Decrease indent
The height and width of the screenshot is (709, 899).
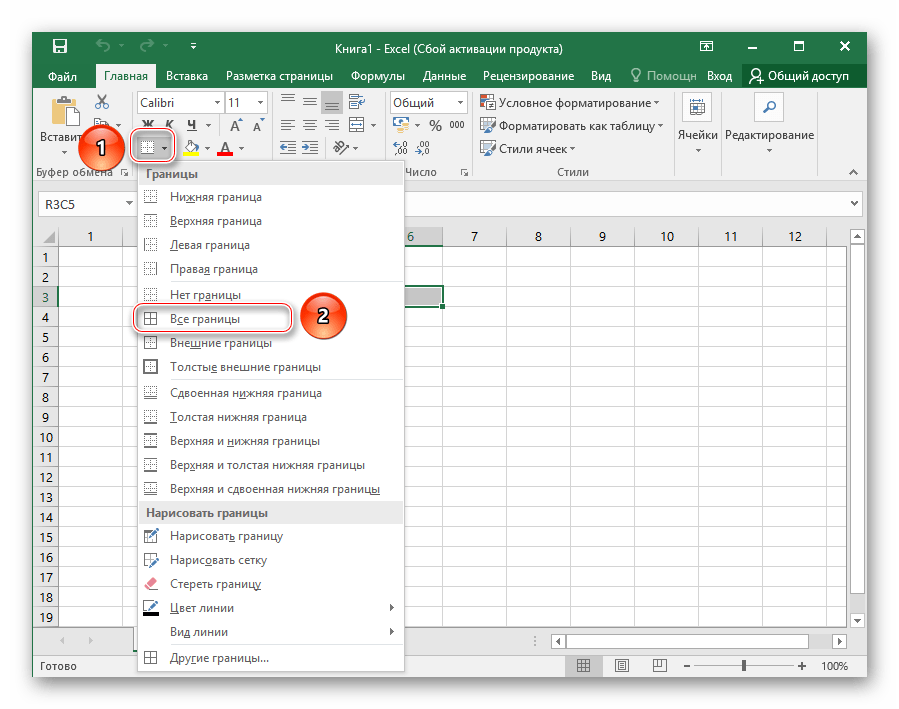tap(288, 148)
